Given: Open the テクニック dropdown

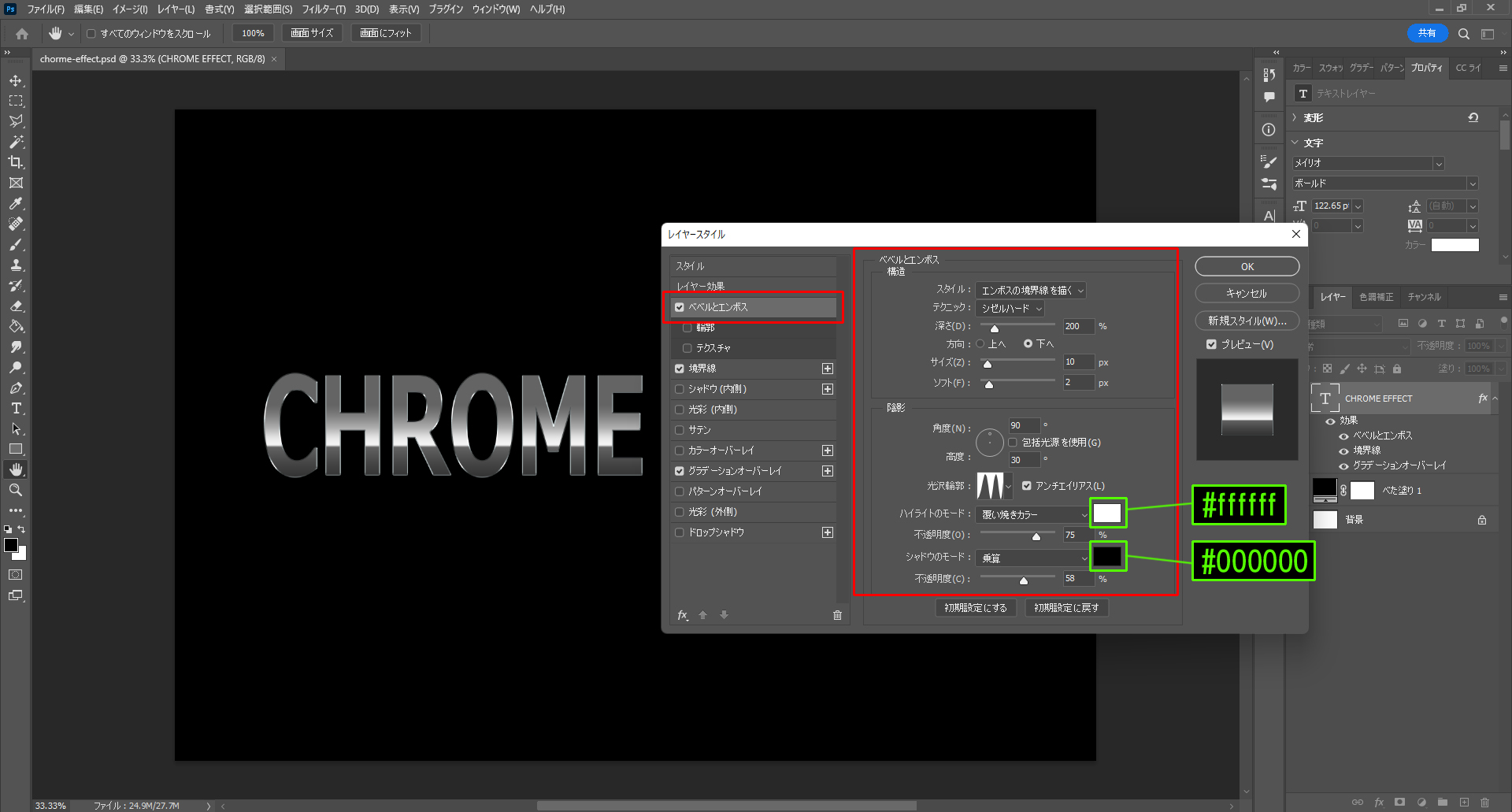Looking at the screenshot, I should 1010,309.
